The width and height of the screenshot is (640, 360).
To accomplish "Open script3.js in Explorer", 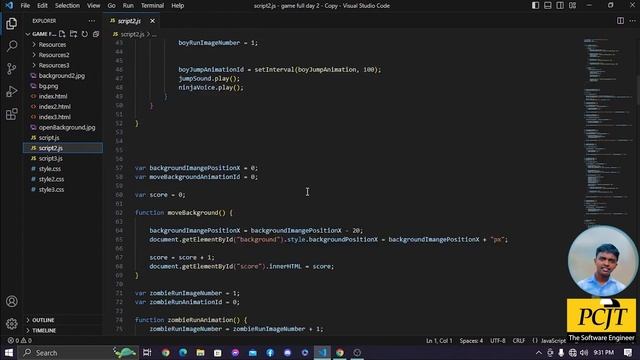I will [50, 158].
